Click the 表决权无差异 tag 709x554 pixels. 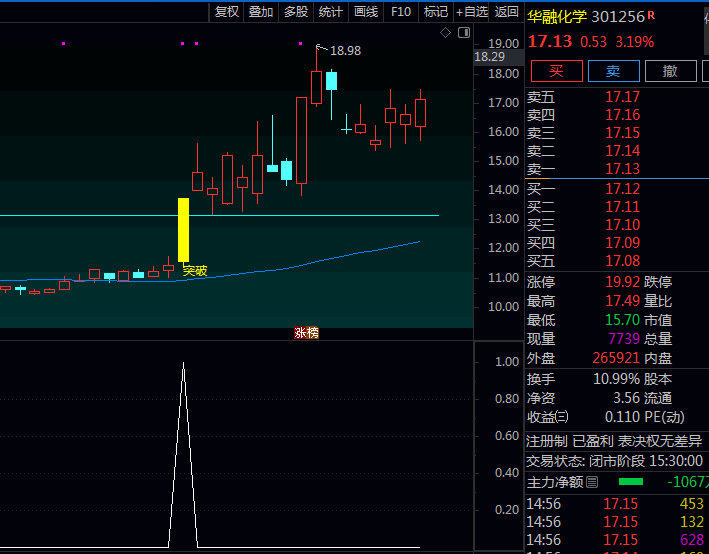point(660,441)
